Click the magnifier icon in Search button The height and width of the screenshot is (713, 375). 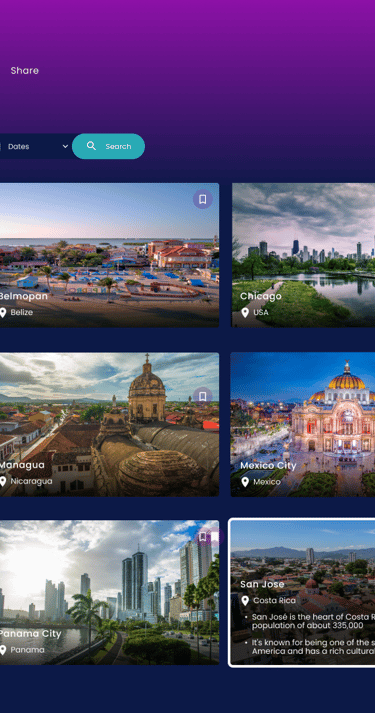coord(91,146)
